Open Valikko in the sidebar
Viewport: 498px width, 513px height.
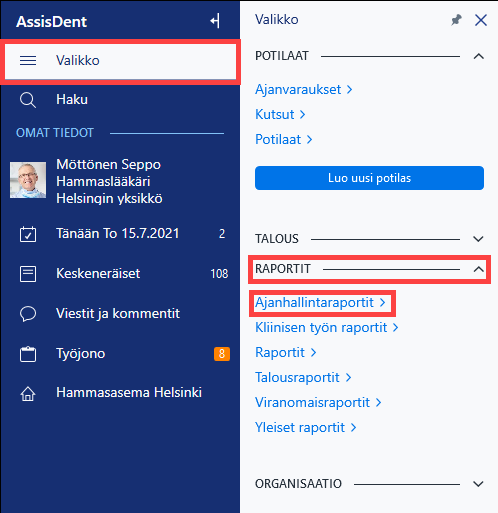pos(120,61)
